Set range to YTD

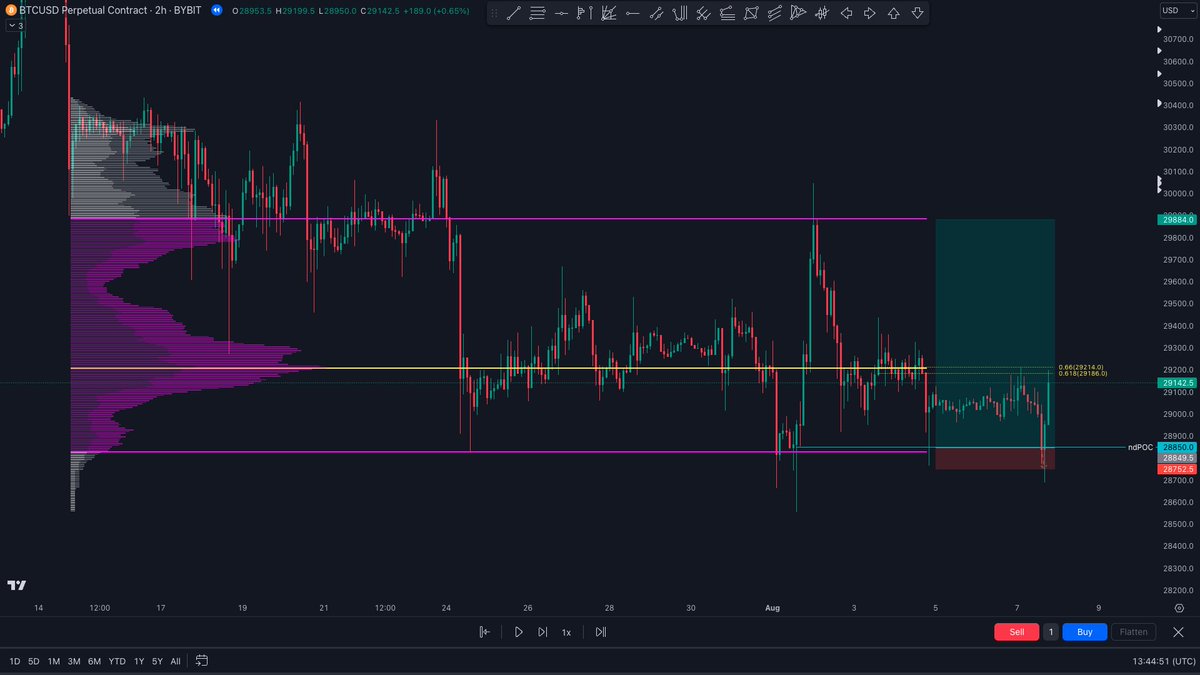pos(117,661)
